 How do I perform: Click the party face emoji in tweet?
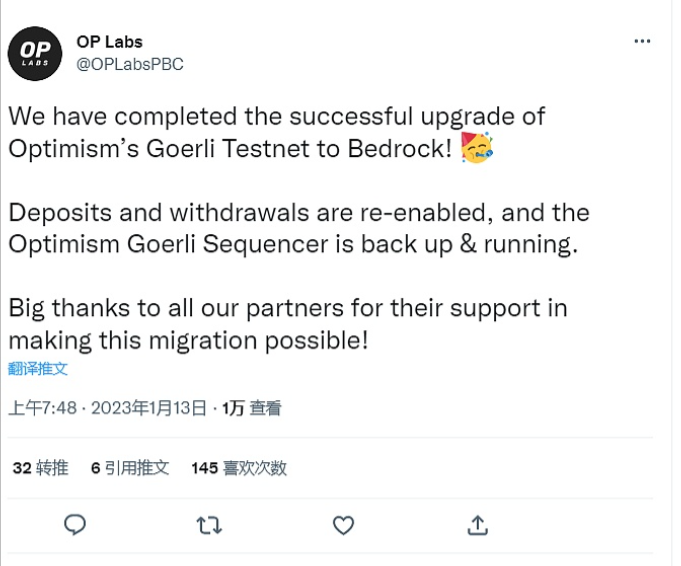(x=477, y=150)
